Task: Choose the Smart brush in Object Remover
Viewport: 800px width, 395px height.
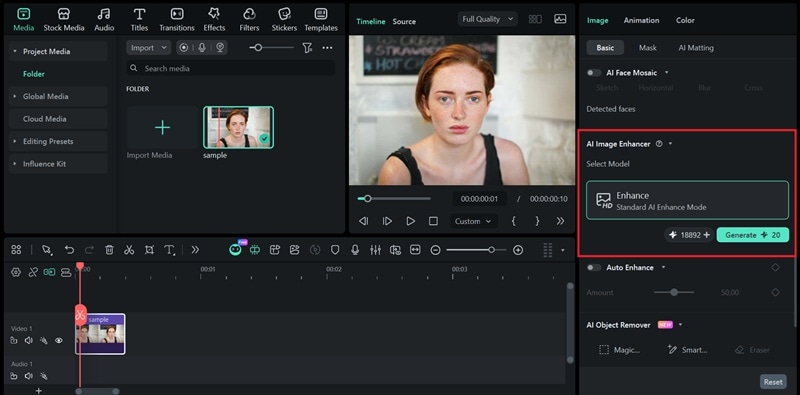Action: pos(687,350)
